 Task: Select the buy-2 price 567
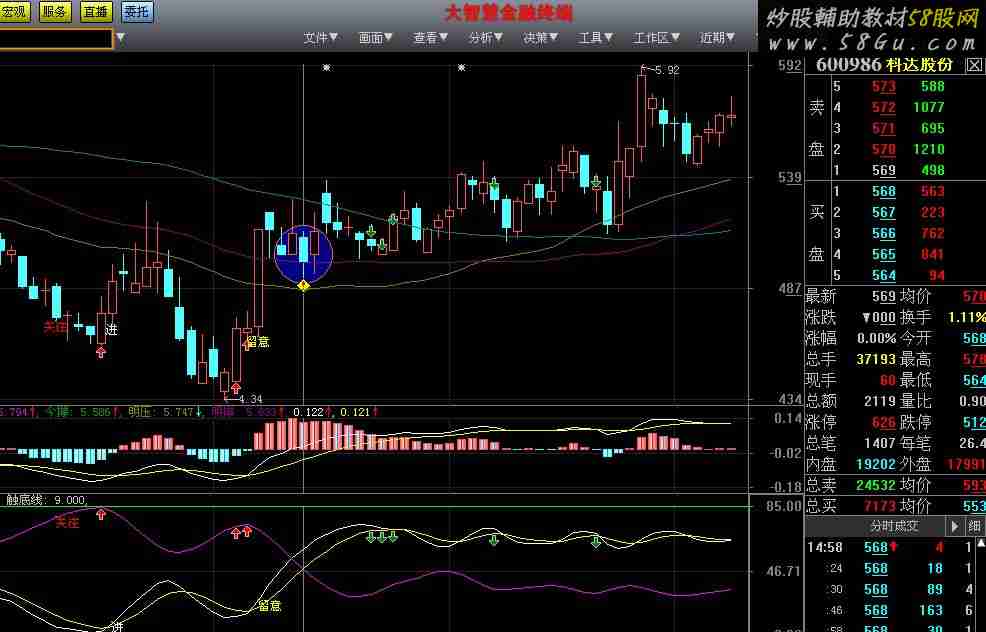click(x=884, y=213)
